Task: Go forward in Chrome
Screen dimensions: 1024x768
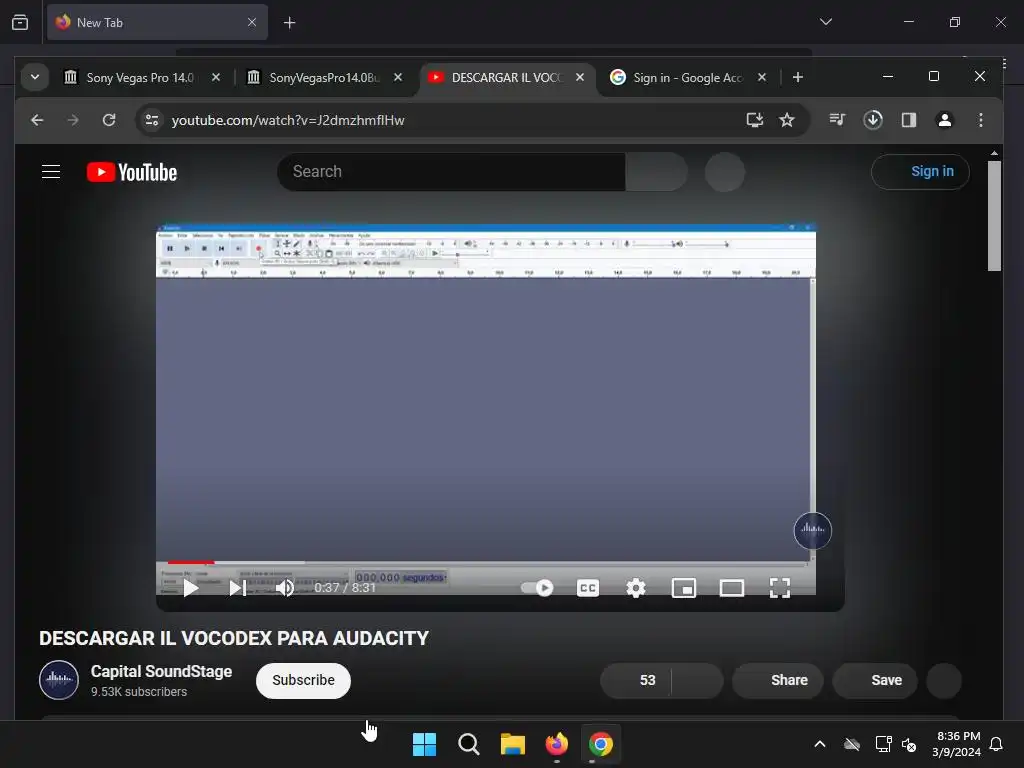Action: pyautogui.click(x=73, y=120)
